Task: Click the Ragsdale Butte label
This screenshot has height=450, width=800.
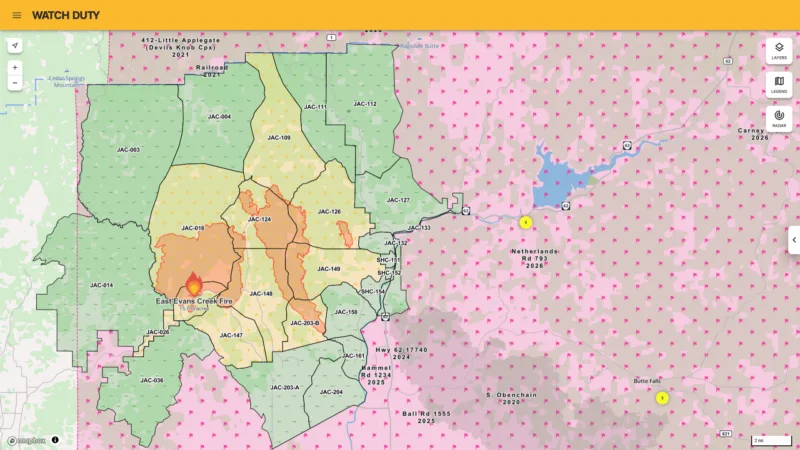Action: point(419,46)
